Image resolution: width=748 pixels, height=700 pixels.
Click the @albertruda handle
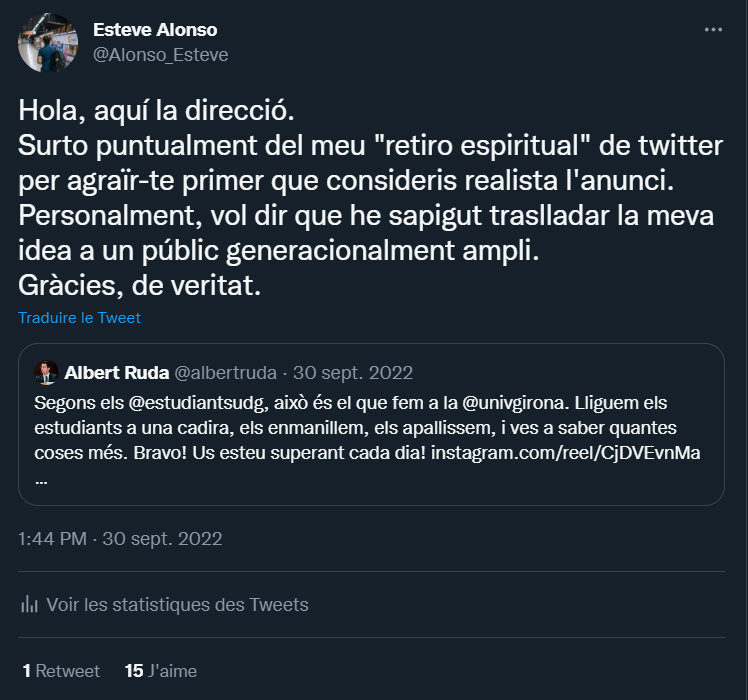coord(224,373)
